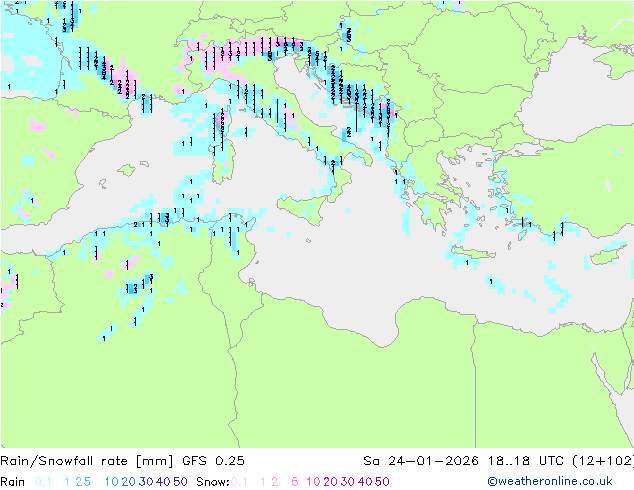The width and height of the screenshot is (634, 490).
Task: Click rain legend value 30
Action: click(146, 482)
